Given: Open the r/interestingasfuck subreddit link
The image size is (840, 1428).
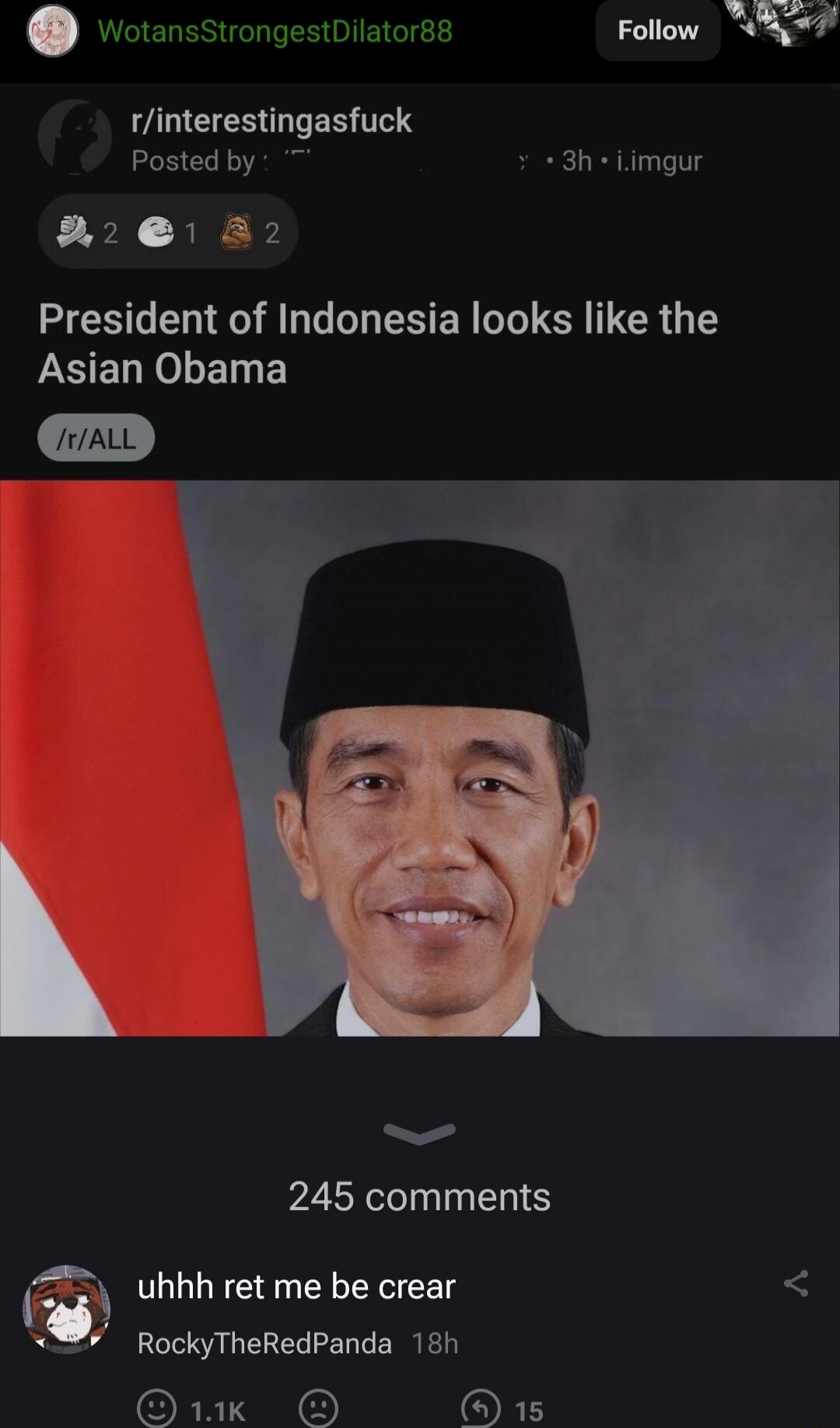Looking at the screenshot, I should [271, 120].
